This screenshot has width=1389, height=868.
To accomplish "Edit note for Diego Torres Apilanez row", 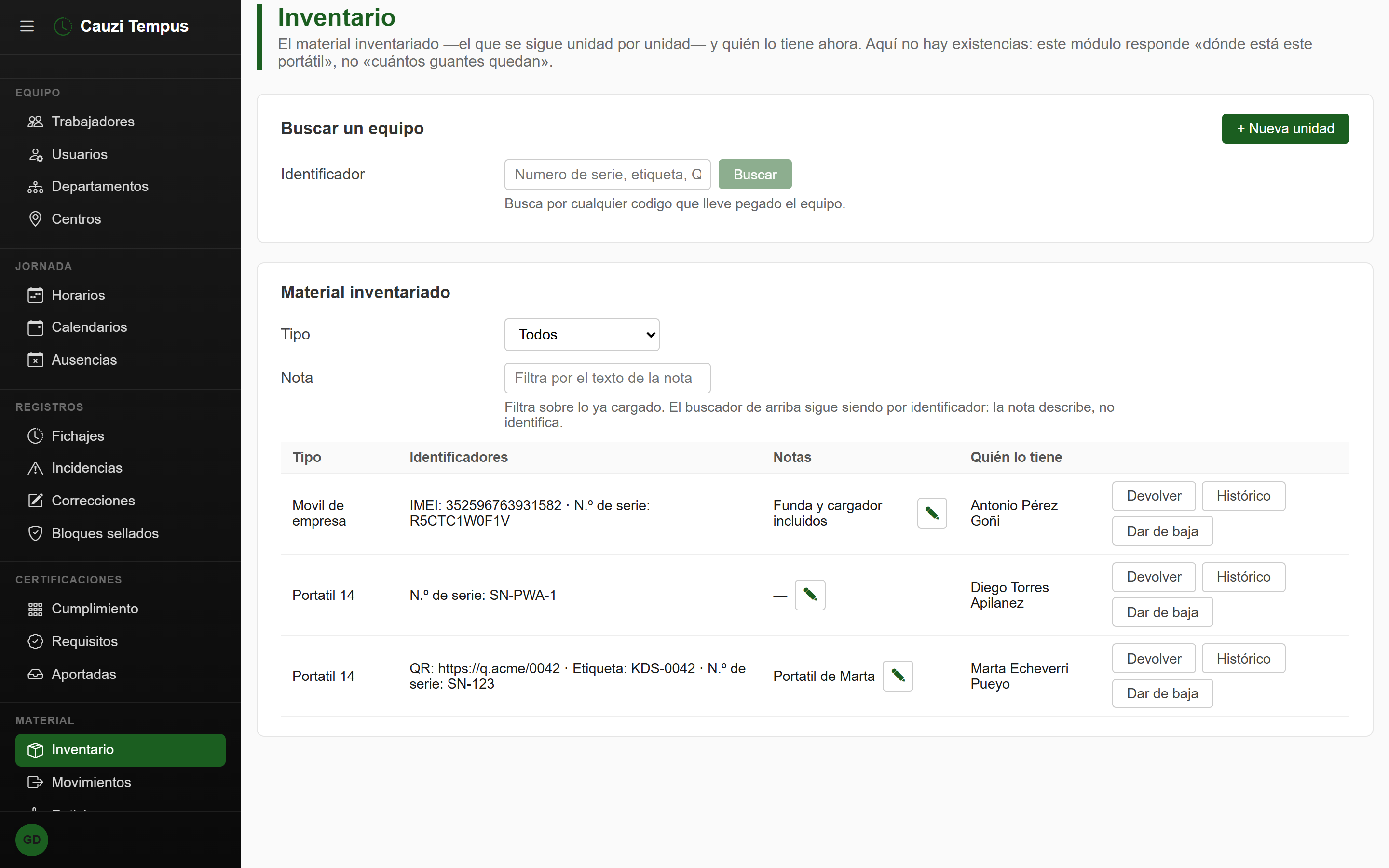I will click(x=810, y=595).
